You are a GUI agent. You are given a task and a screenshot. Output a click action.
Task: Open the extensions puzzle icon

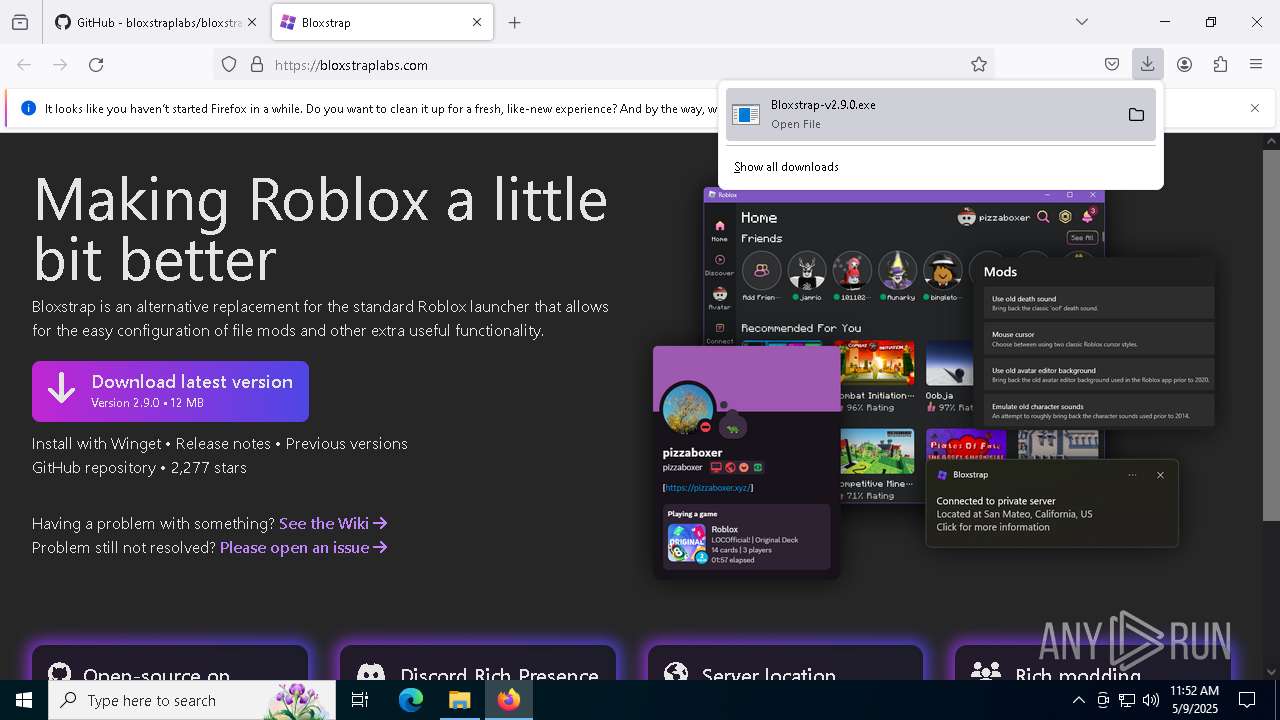pos(1220,65)
